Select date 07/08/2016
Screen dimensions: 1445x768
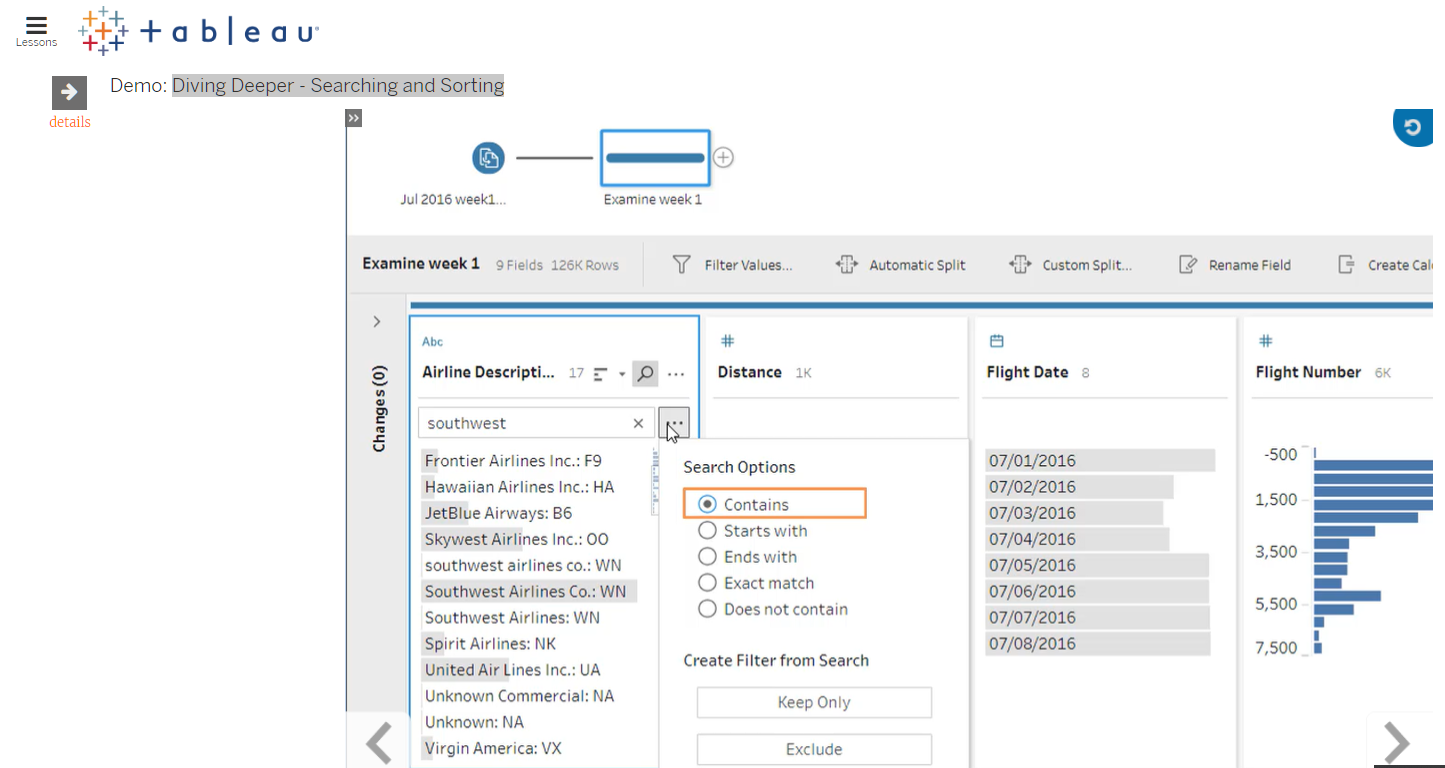[x=1097, y=643]
